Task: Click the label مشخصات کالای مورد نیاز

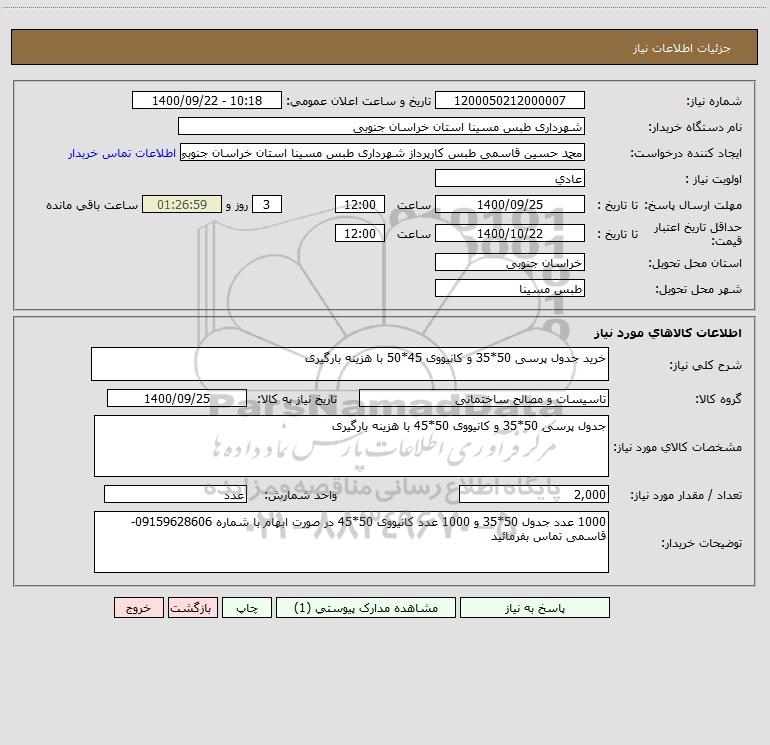Action: point(678,447)
